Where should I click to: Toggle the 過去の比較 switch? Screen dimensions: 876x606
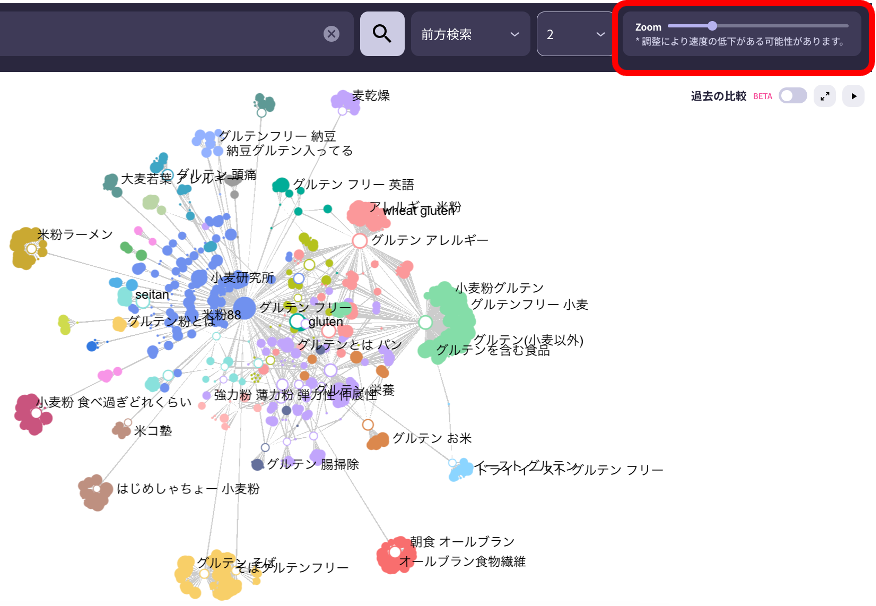[x=792, y=96]
